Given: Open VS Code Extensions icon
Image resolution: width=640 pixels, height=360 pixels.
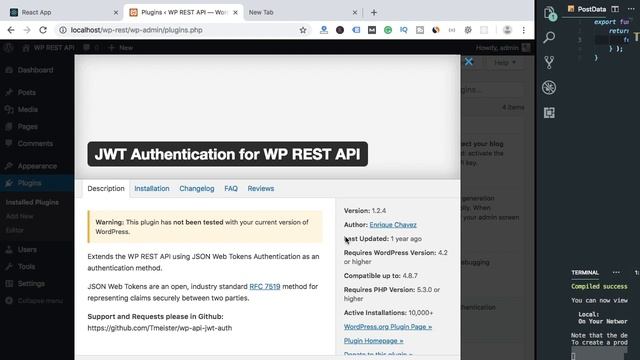Looking at the screenshot, I should (549, 113).
